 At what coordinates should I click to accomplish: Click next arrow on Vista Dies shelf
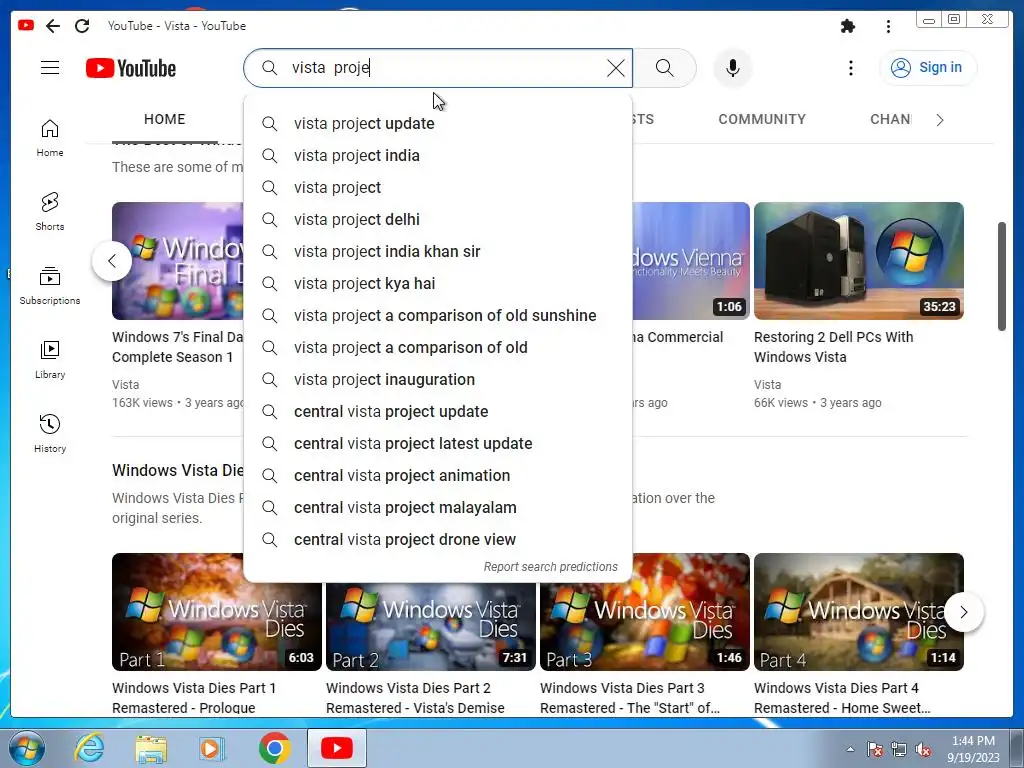964,612
